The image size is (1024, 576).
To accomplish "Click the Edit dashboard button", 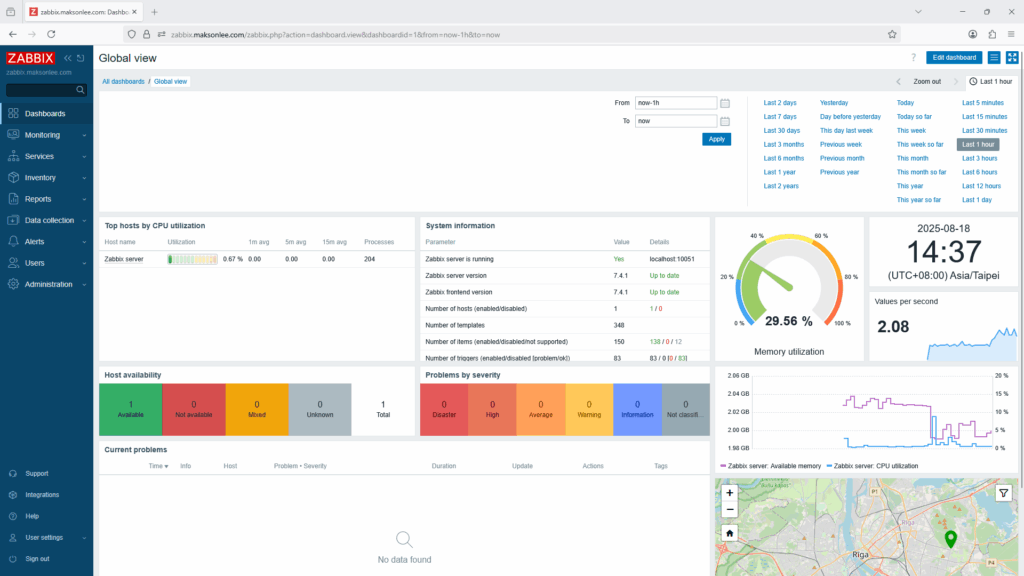I will tap(953, 57).
